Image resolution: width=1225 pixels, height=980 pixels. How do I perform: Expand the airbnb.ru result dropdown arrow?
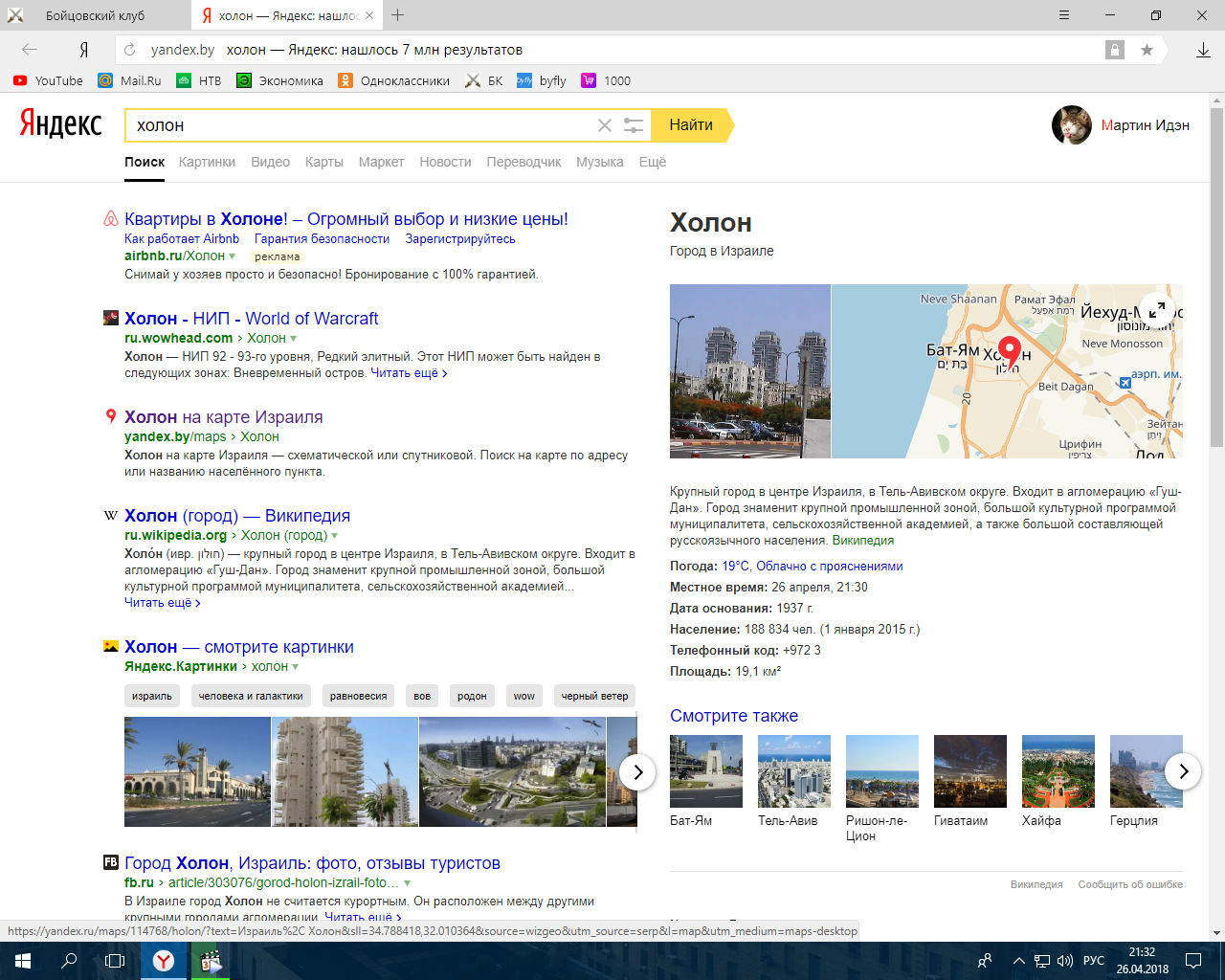(x=232, y=256)
